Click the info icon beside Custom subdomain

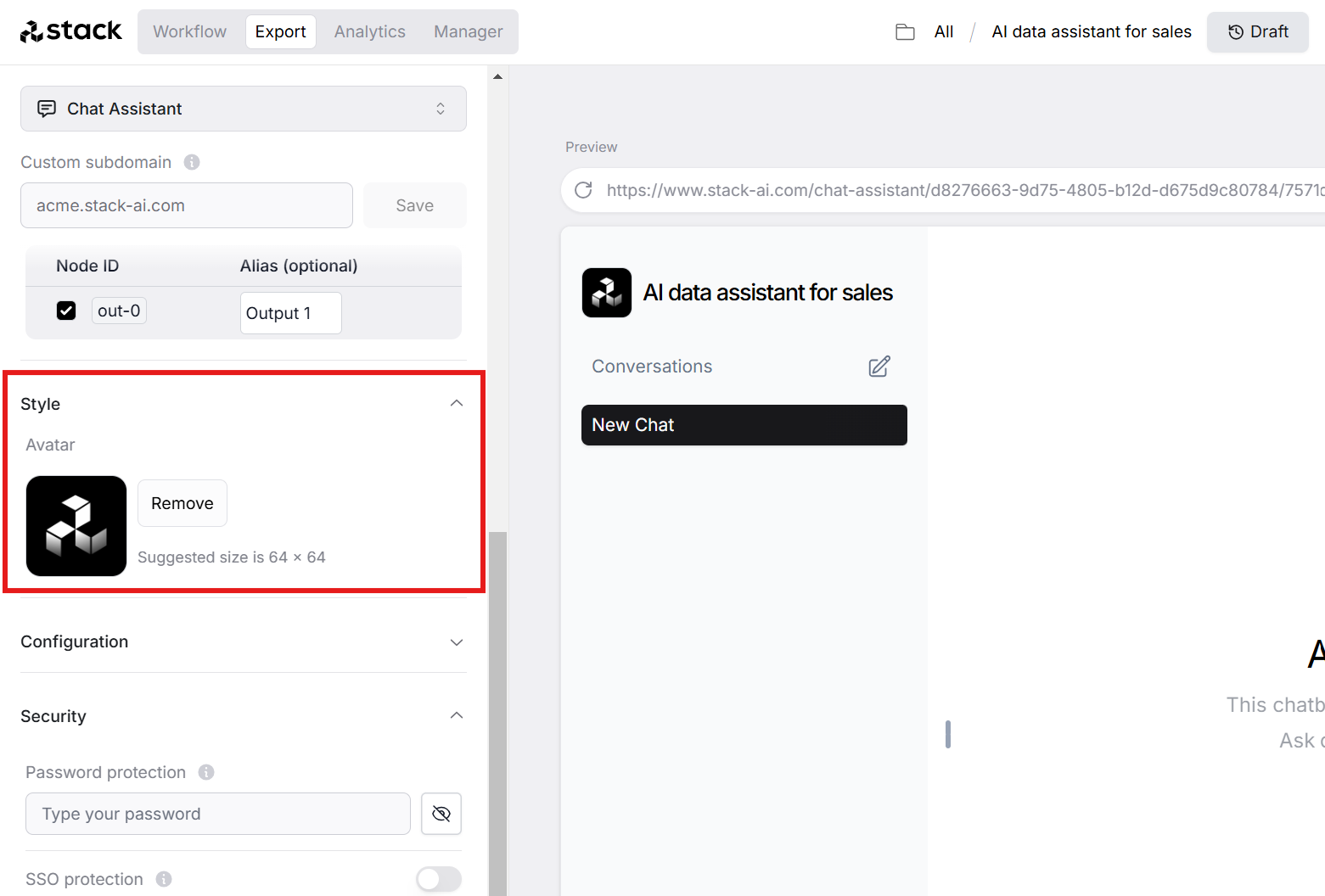pyautogui.click(x=192, y=162)
